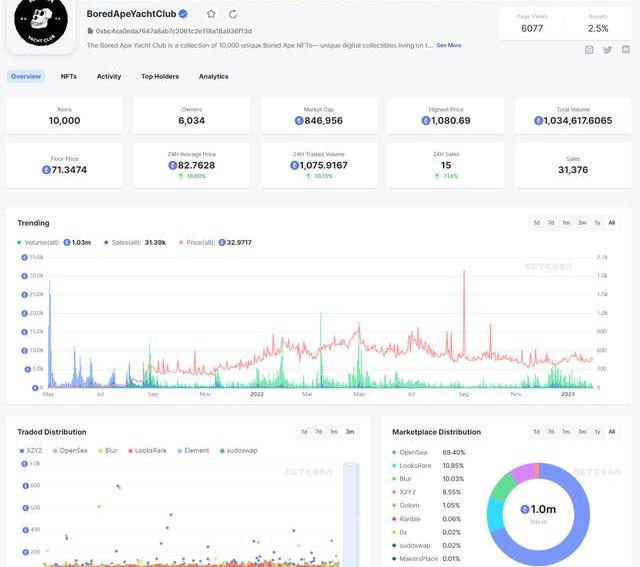The width and height of the screenshot is (640, 567).
Task: Expand the description with See More
Action: click(x=448, y=45)
